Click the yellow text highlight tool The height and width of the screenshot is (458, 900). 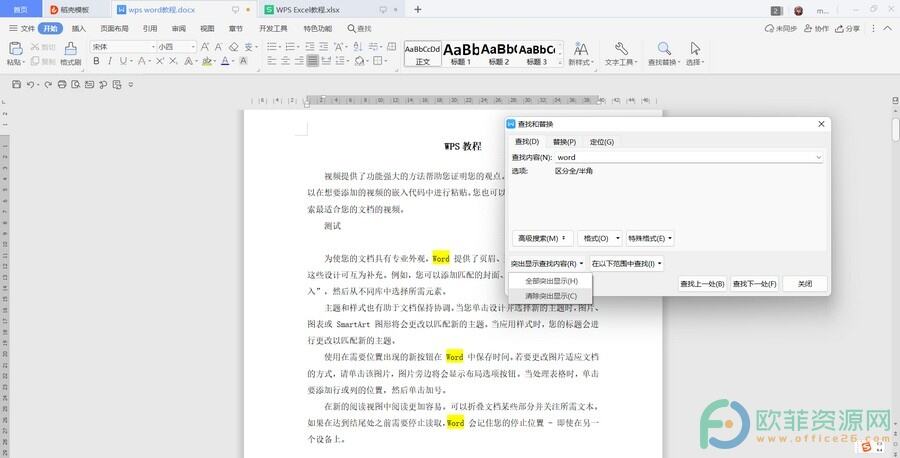[206, 61]
